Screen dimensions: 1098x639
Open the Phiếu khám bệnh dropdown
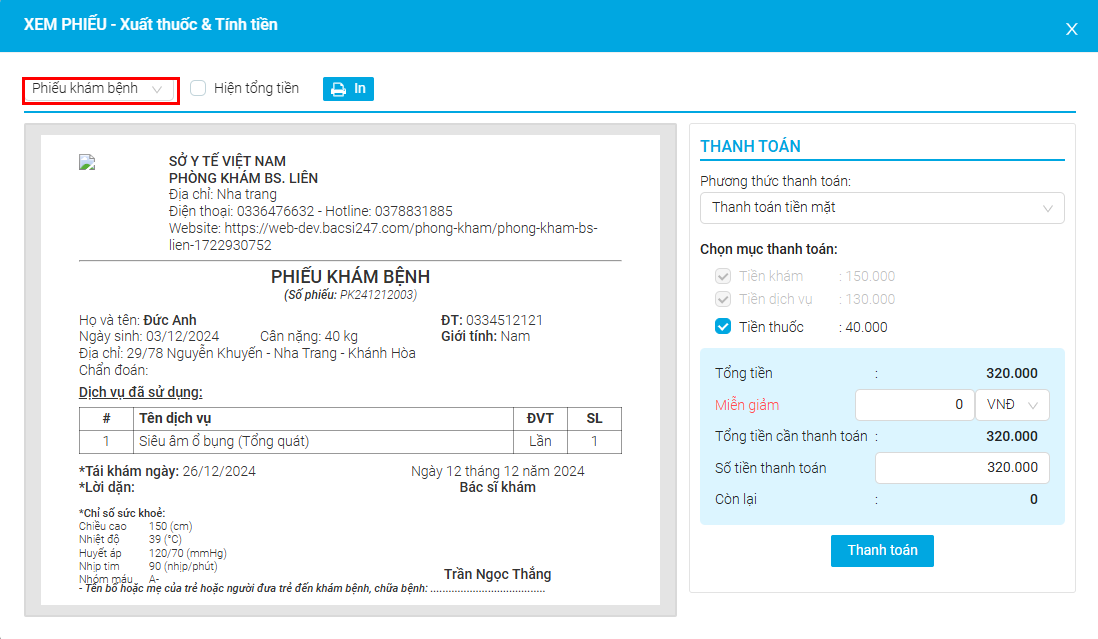[99, 89]
